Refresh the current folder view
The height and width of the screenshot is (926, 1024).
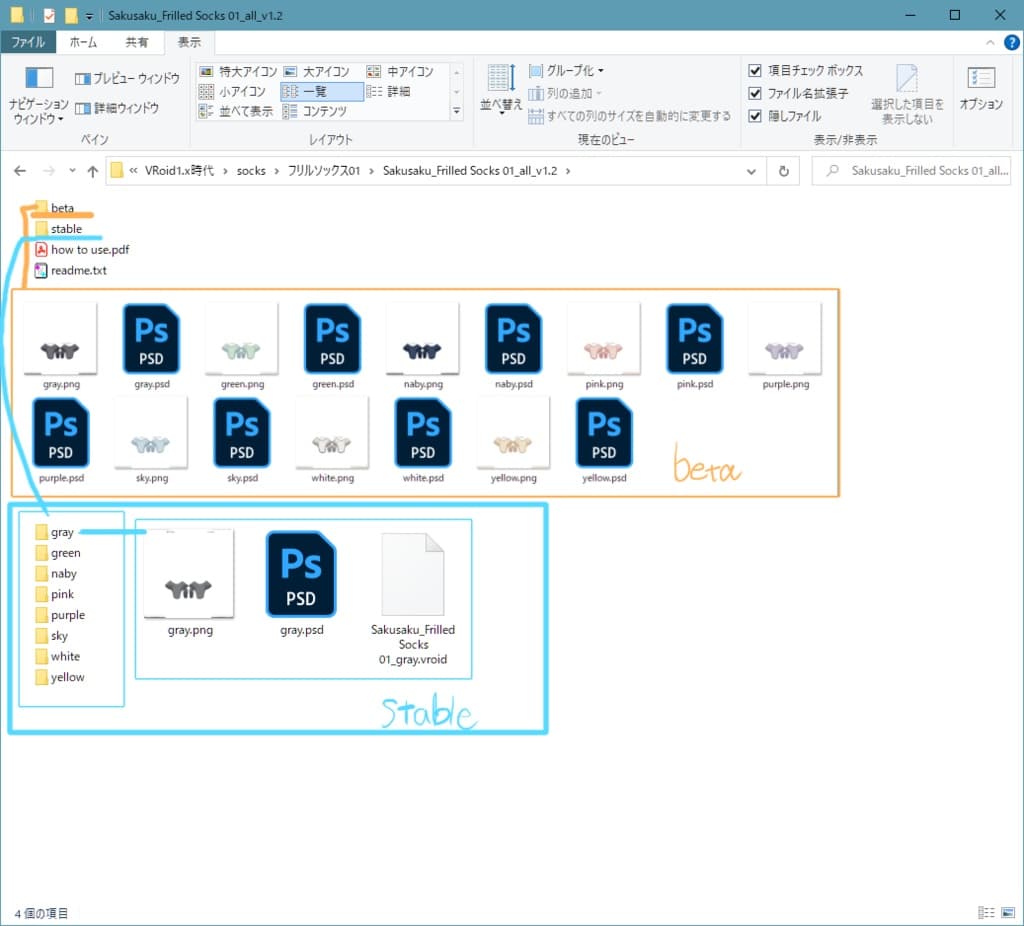(784, 171)
